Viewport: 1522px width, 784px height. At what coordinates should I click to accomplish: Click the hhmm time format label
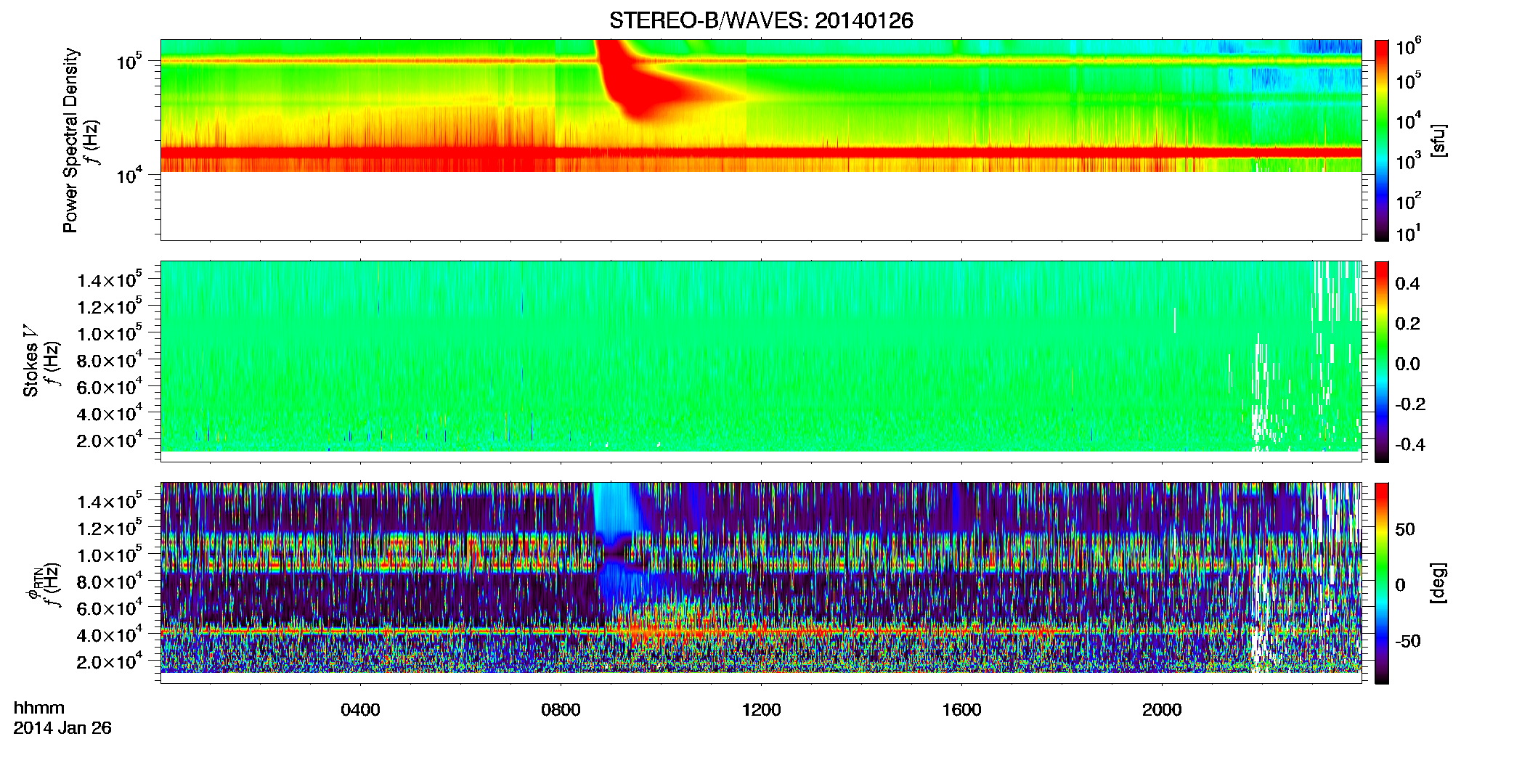pyautogui.click(x=39, y=708)
